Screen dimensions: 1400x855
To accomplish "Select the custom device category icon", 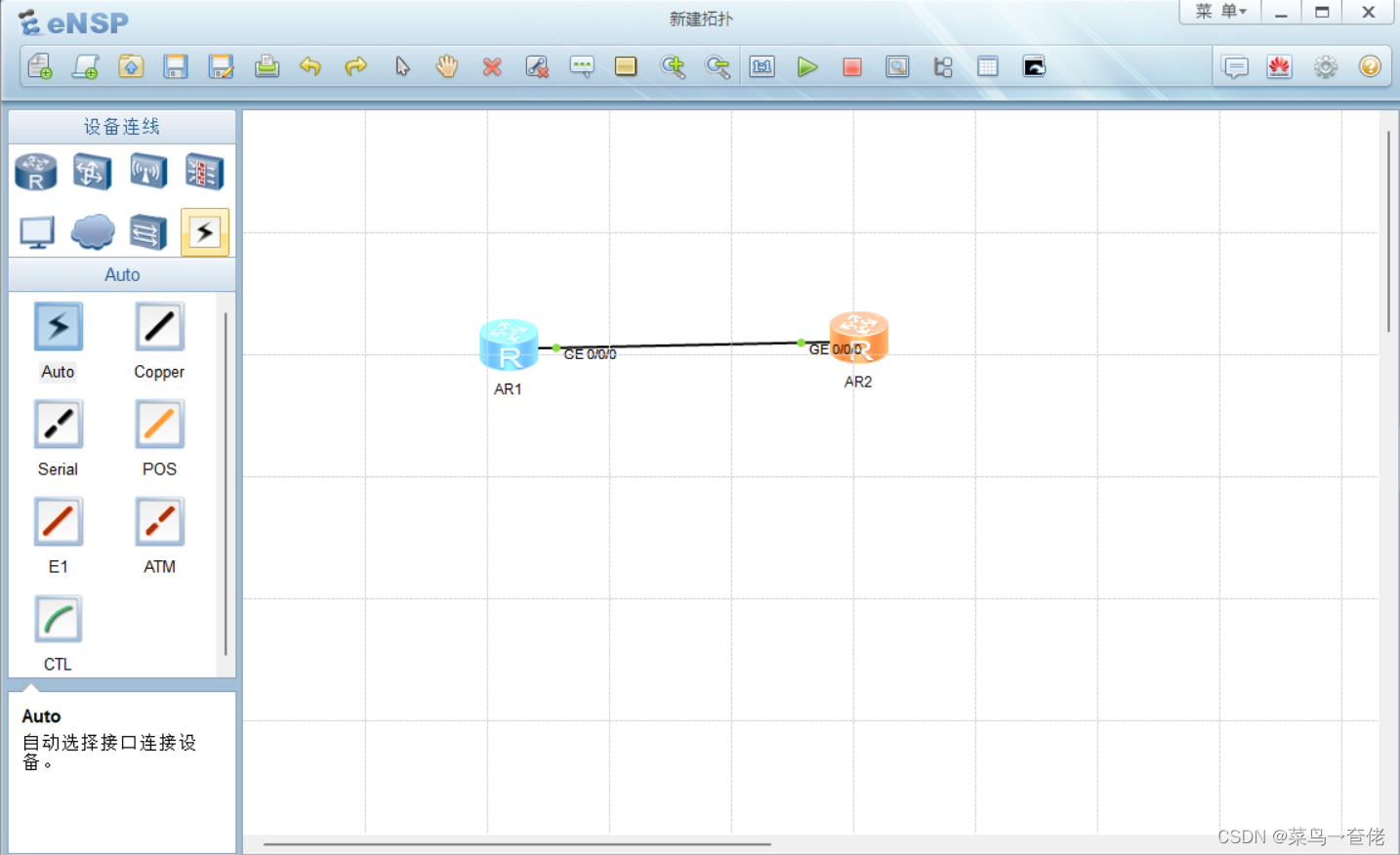I will pos(148,232).
